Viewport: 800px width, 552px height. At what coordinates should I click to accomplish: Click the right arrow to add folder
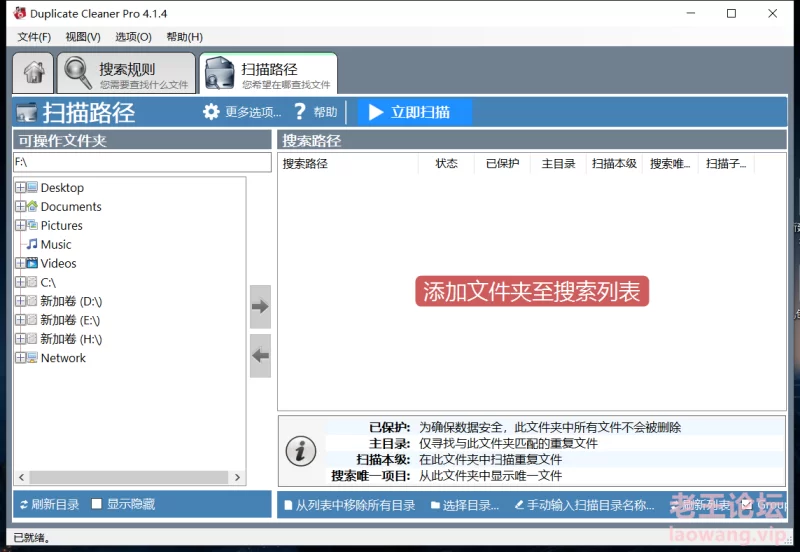(260, 307)
